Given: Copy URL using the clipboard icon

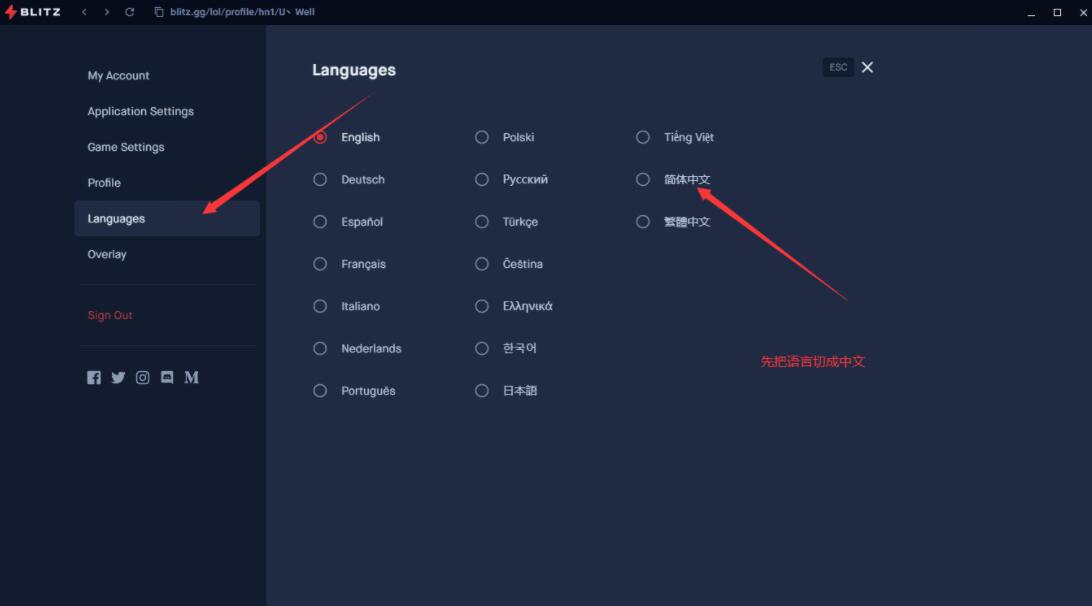Looking at the screenshot, I should click(x=159, y=12).
